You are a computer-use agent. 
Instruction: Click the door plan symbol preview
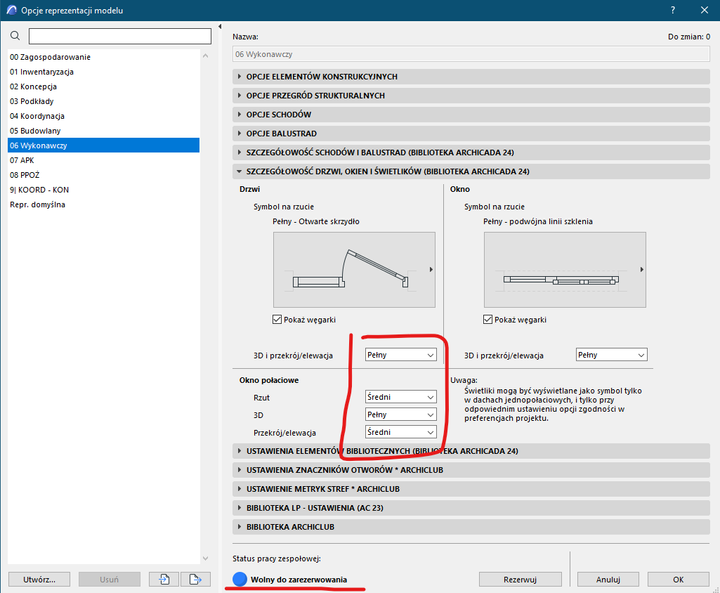pos(354,270)
